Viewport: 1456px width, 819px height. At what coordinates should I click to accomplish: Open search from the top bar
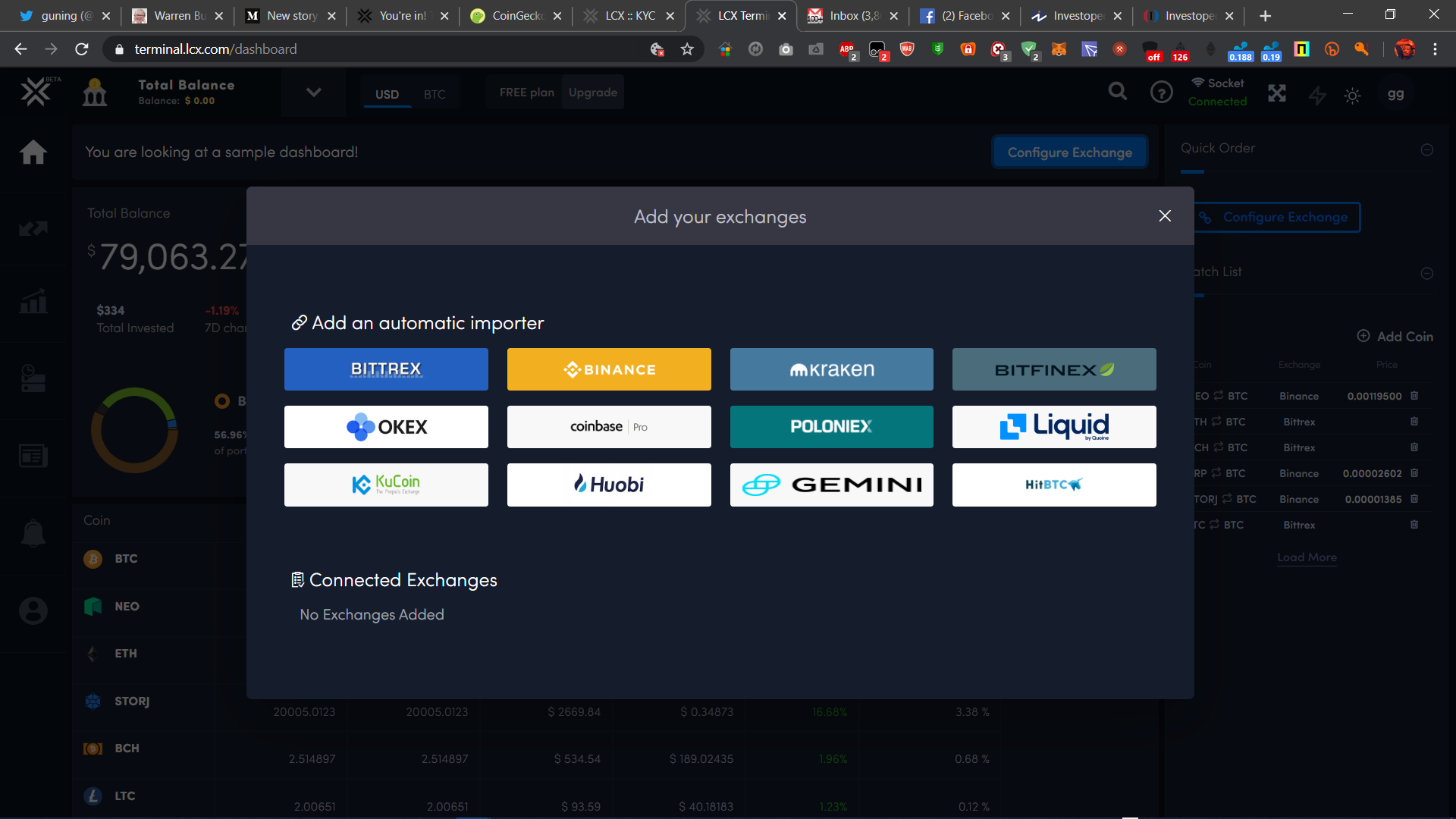[x=1117, y=91]
